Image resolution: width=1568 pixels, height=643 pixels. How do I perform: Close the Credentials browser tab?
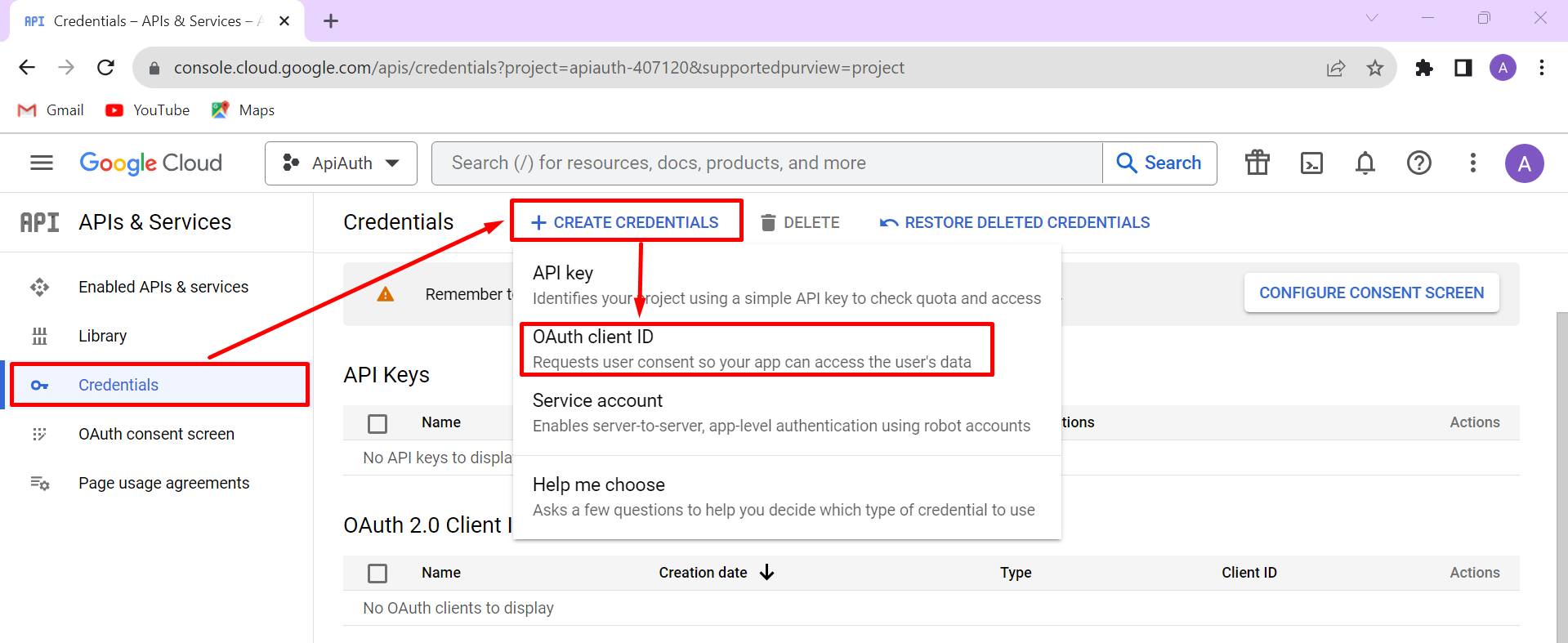[284, 21]
